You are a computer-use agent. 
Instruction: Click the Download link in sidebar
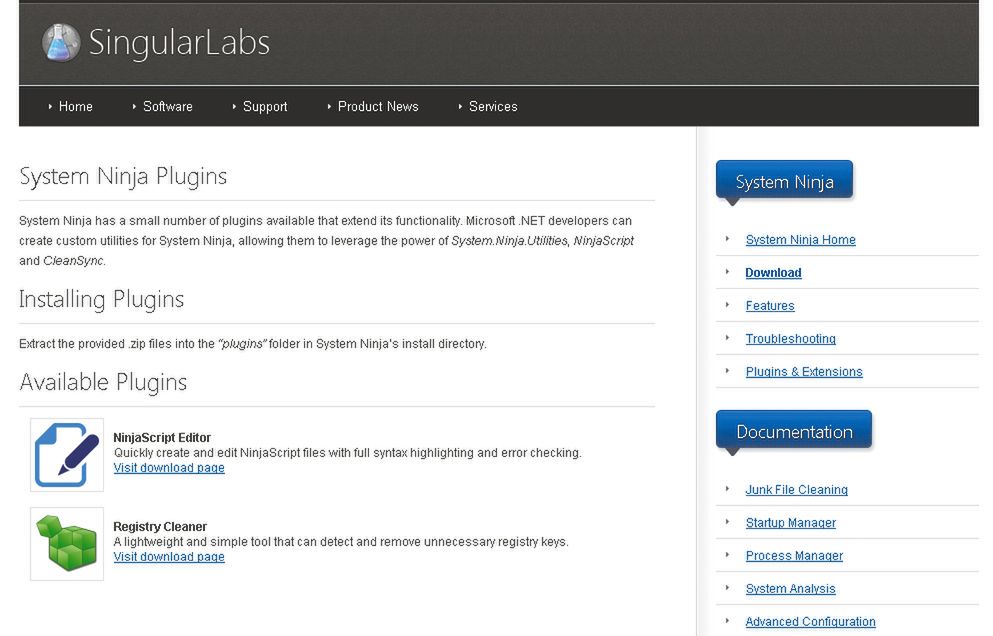click(773, 273)
